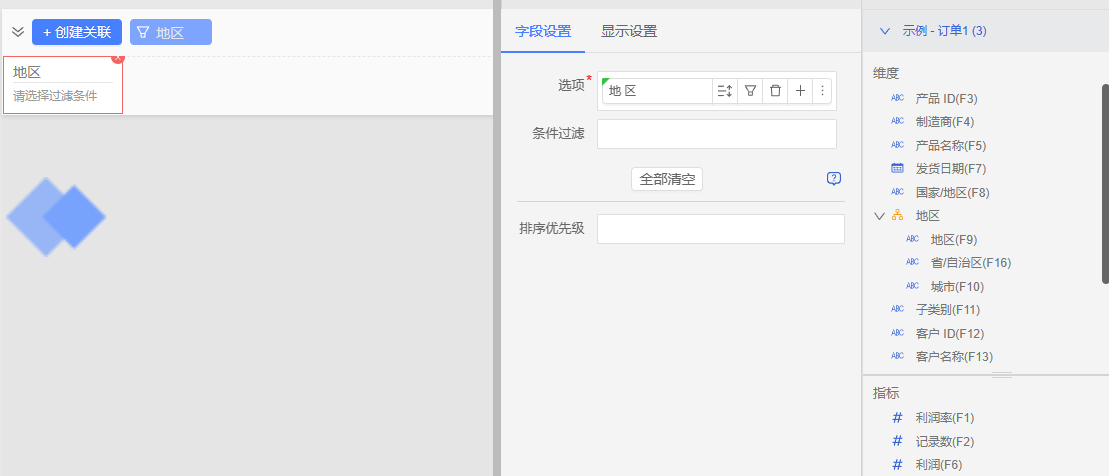Delete the 地区 option with trash icon
This screenshot has width=1109, height=476.
[x=775, y=91]
